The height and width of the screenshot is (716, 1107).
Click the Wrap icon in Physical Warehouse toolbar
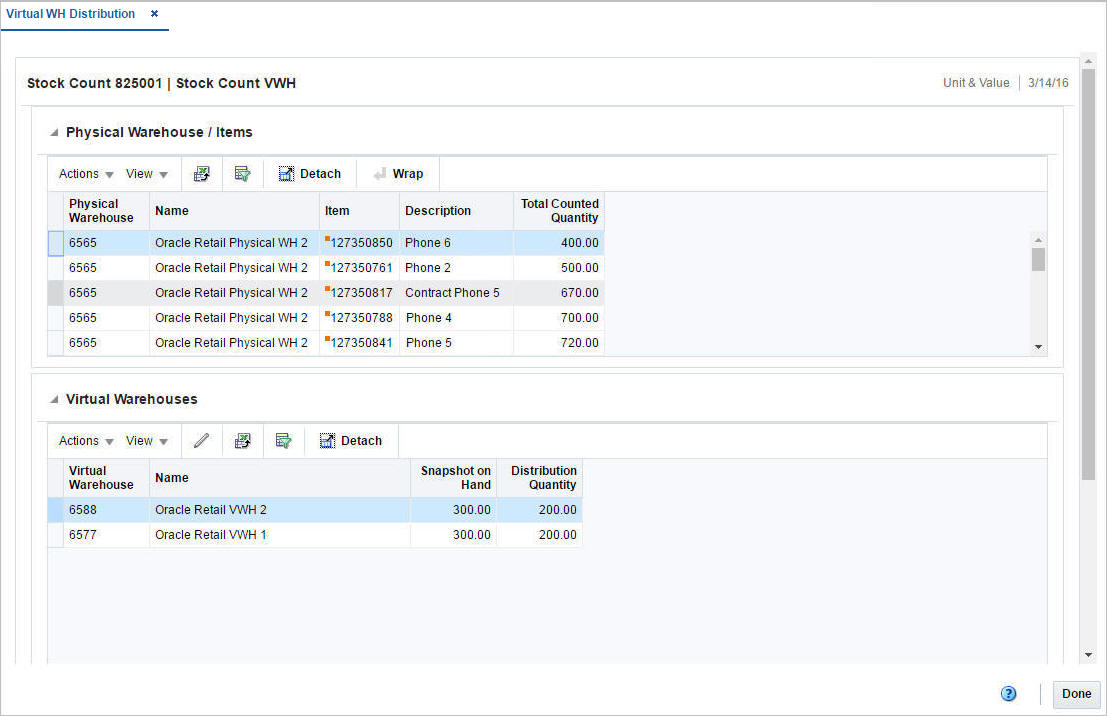click(398, 173)
